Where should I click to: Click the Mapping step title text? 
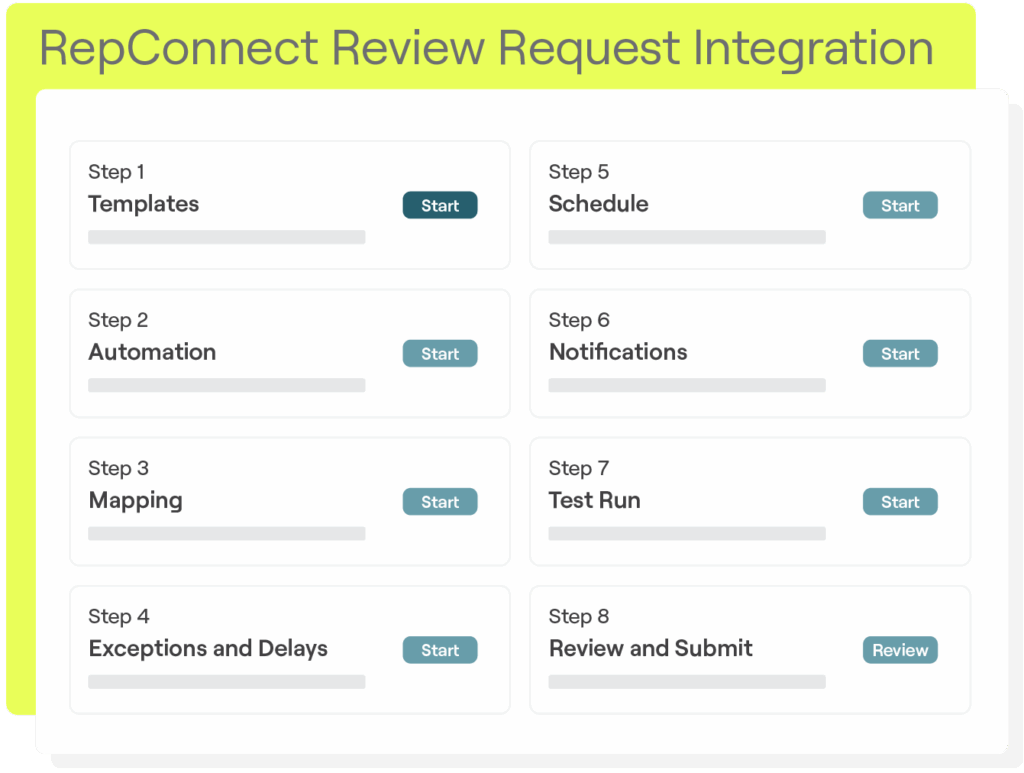tap(136, 500)
